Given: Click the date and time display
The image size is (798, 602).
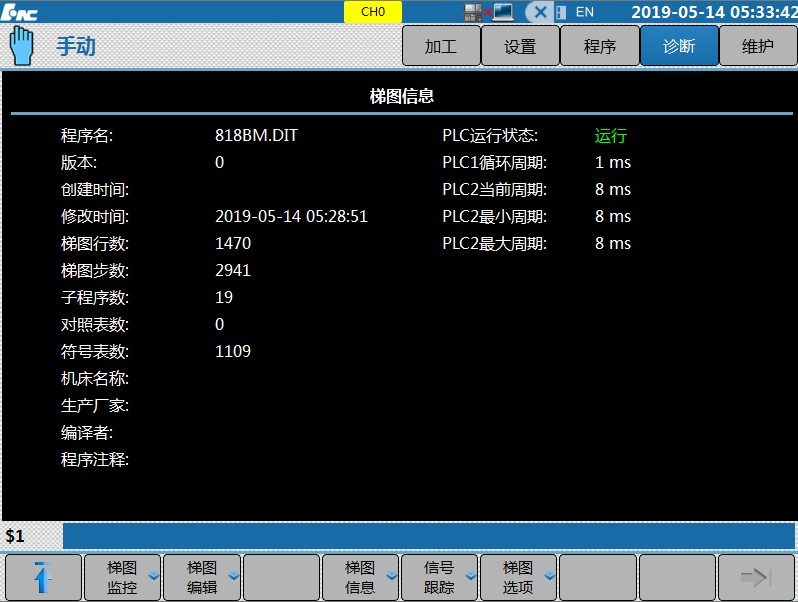Looking at the screenshot, I should pos(714,12).
